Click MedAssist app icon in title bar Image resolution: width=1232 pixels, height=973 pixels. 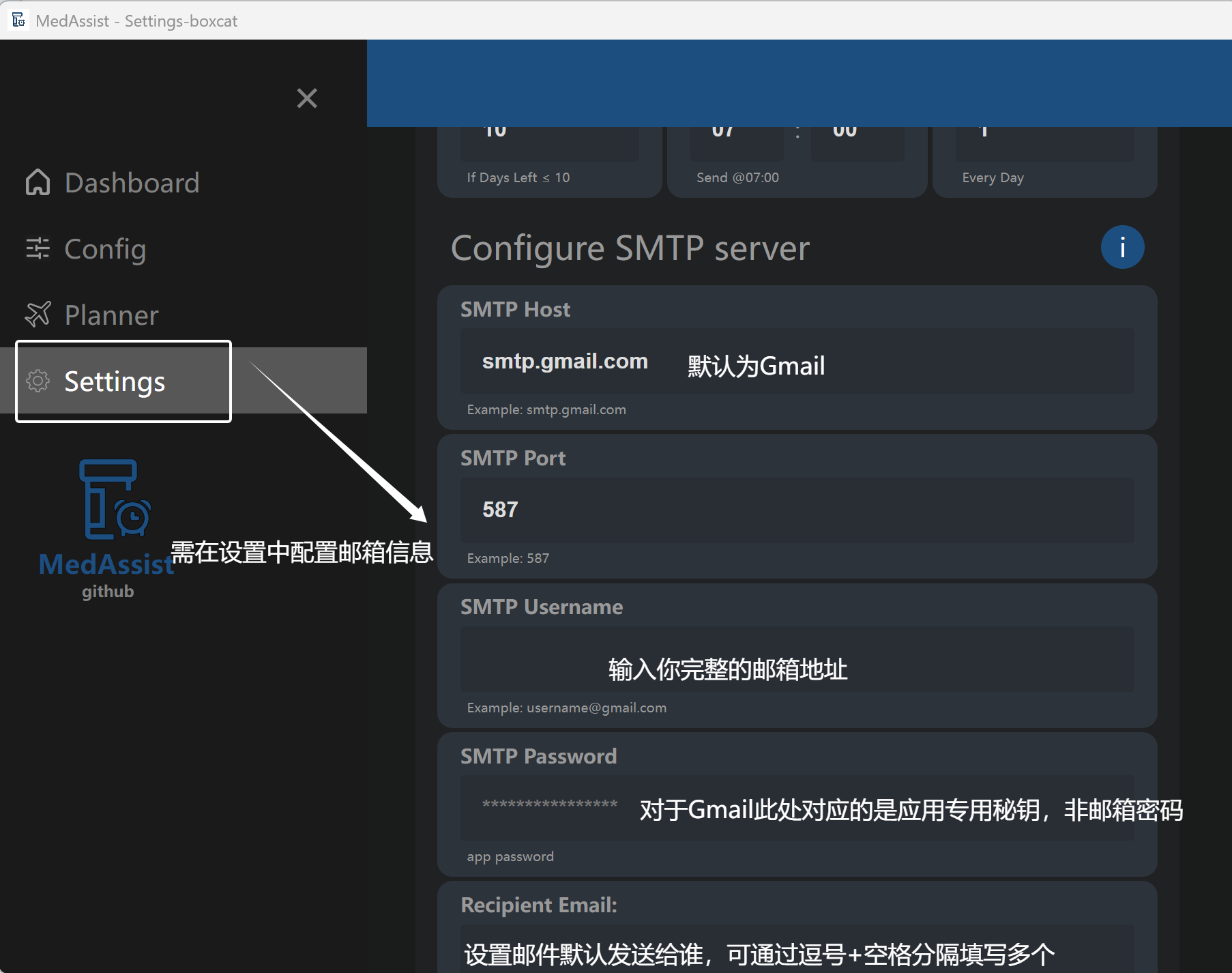coord(18,20)
